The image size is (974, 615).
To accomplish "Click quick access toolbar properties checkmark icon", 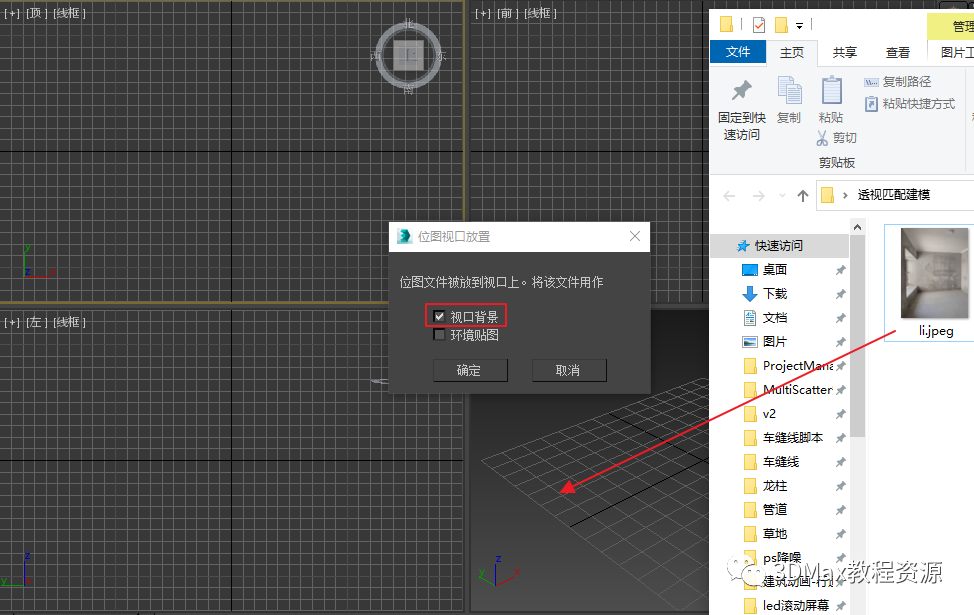I will (758, 25).
